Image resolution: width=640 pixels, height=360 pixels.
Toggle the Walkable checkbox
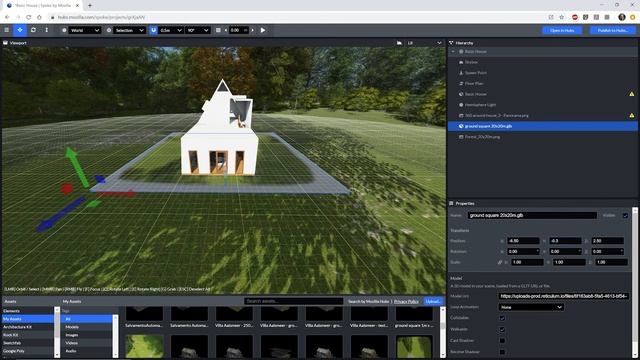point(502,329)
